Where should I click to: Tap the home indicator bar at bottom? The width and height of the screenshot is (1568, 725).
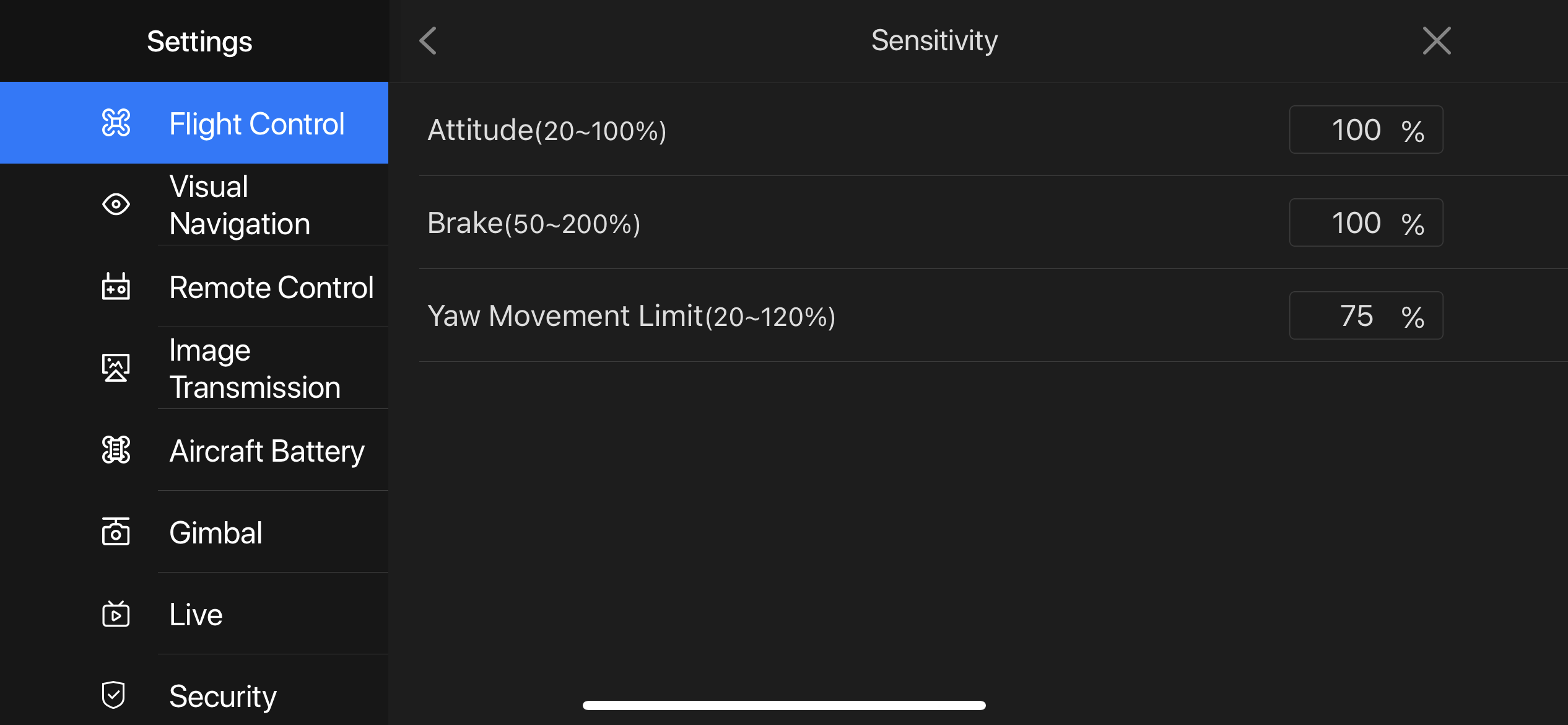[x=784, y=705]
